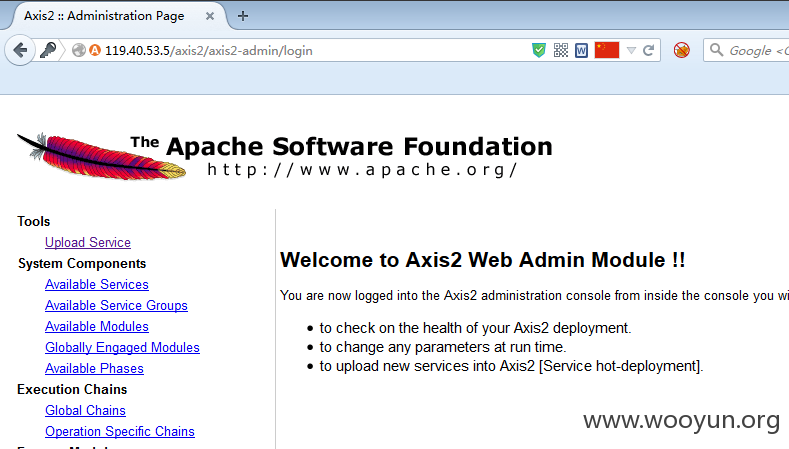Open Globally Engaged Modules link
The width and height of the screenshot is (789, 449).
[122, 347]
